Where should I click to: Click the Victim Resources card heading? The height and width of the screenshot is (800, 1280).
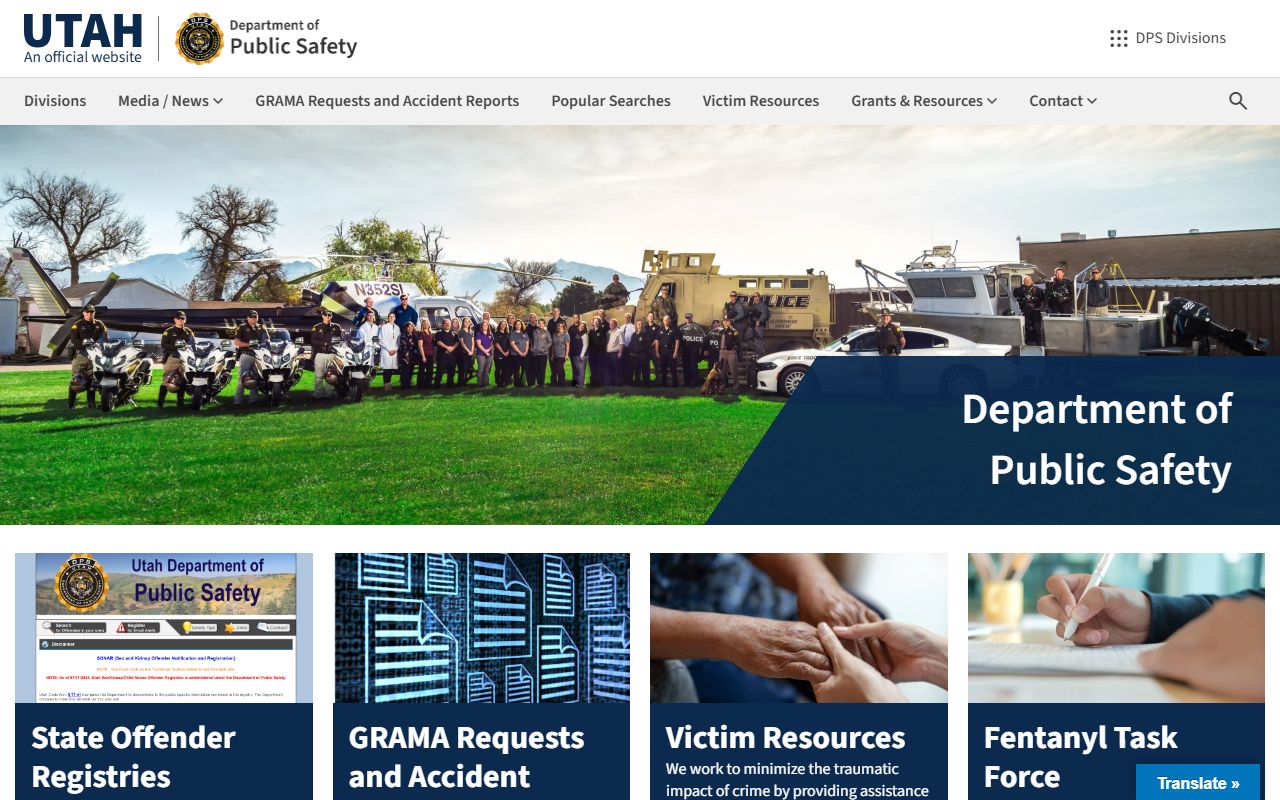coord(785,738)
